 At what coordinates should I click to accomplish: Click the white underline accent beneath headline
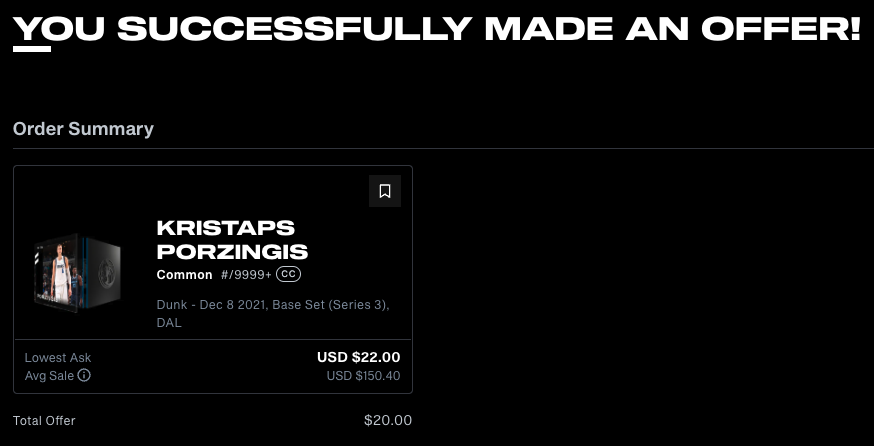tap(32, 49)
